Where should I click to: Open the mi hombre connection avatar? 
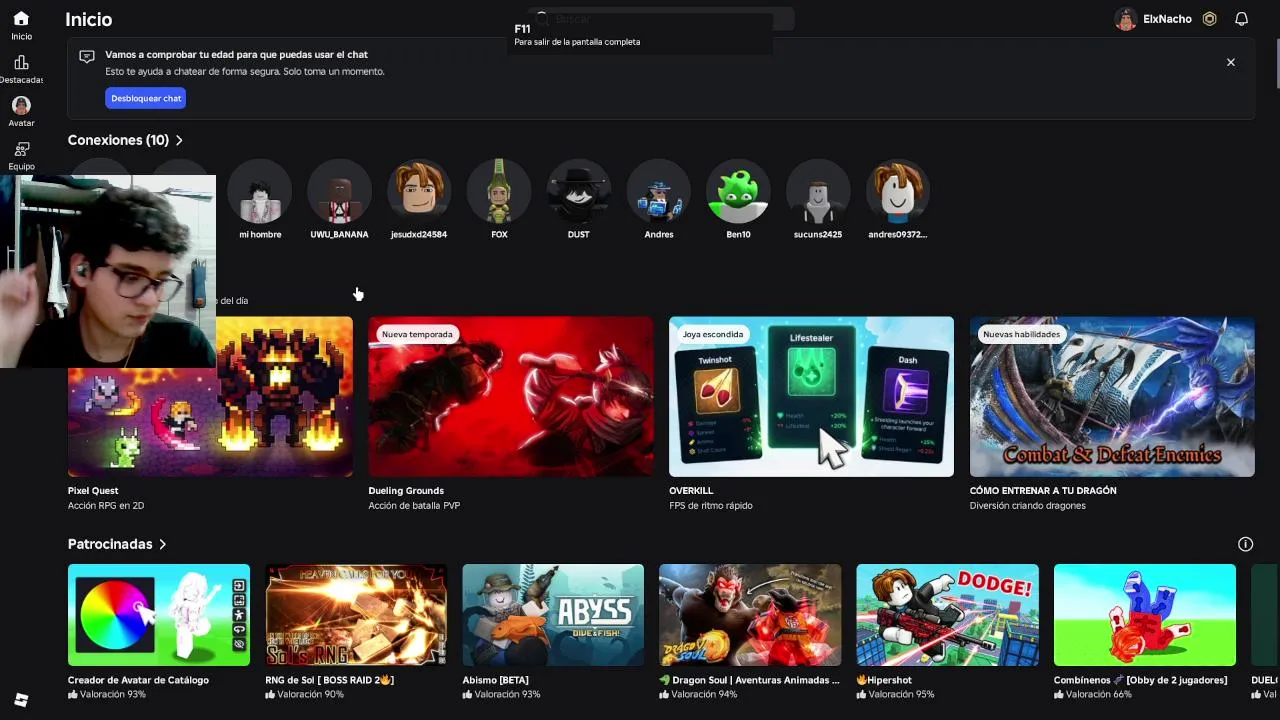(260, 191)
